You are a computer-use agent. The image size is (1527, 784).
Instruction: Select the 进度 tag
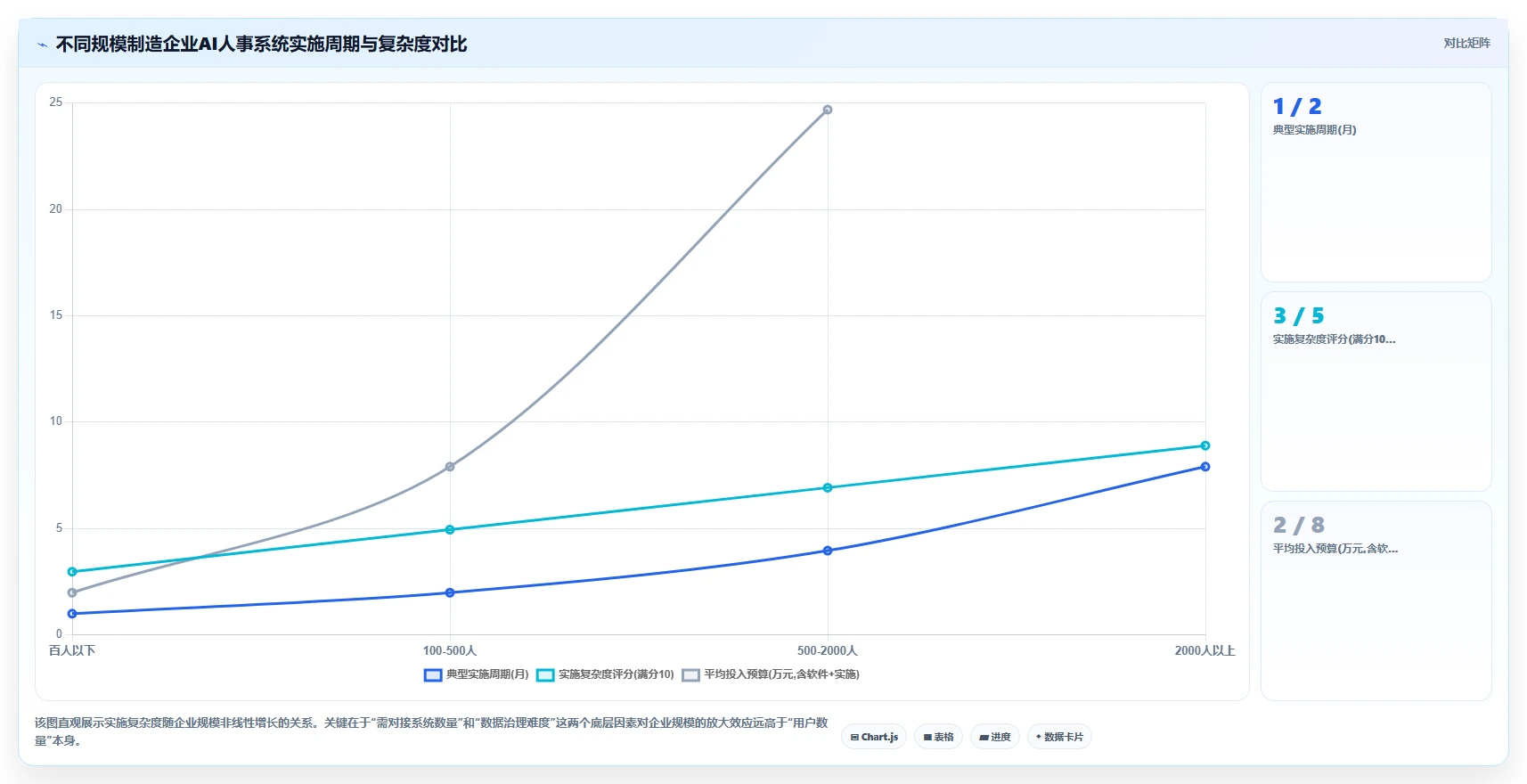click(x=995, y=737)
